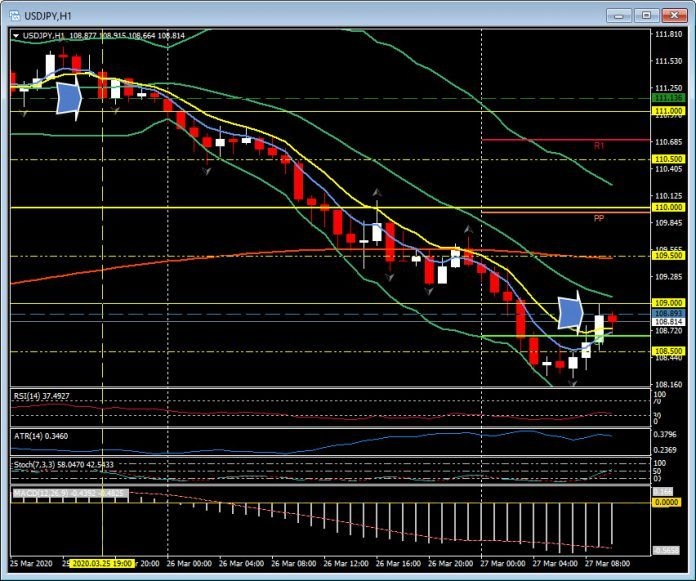The width and height of the screenshot is (696, 581).
Task: Click the current price 108.814 tag
Action: click(x=668, y=321)
